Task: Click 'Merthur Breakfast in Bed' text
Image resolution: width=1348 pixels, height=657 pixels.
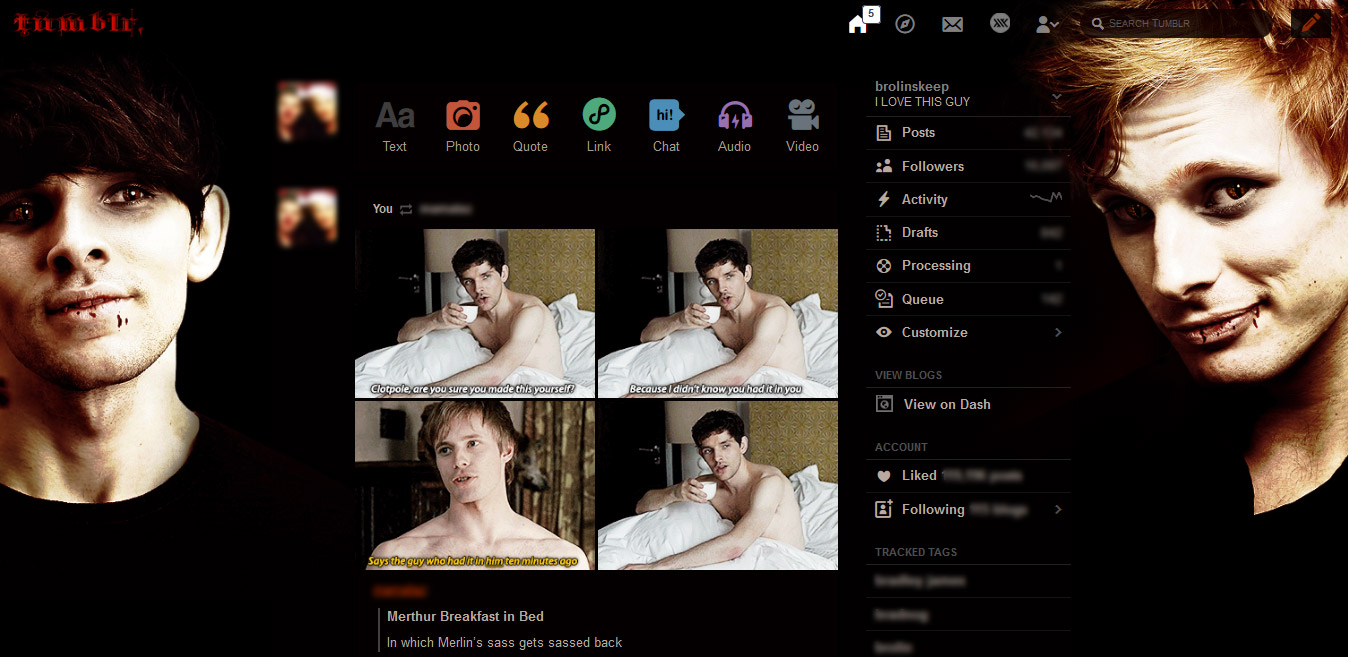Action: click(465, 616)
